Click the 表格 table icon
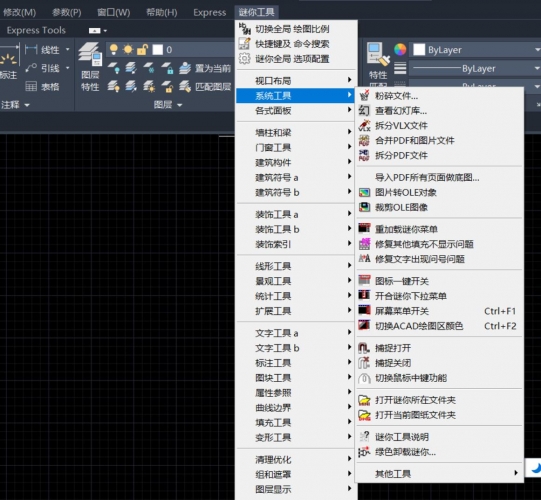541x500 pixels. [x=31, y=86]
